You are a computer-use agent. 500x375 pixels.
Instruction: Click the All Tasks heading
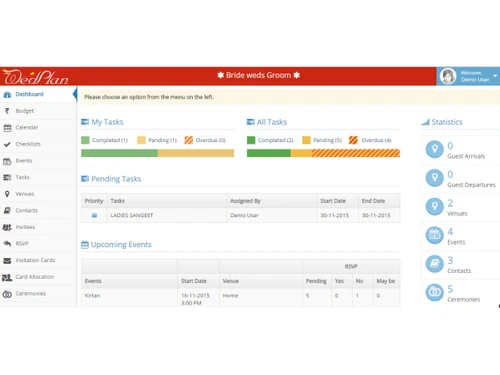point(272,122)
